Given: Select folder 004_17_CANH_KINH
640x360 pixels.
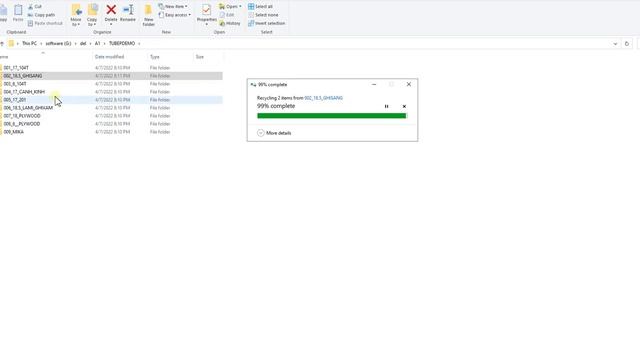Looking at the screenshot, I should 24,92.
